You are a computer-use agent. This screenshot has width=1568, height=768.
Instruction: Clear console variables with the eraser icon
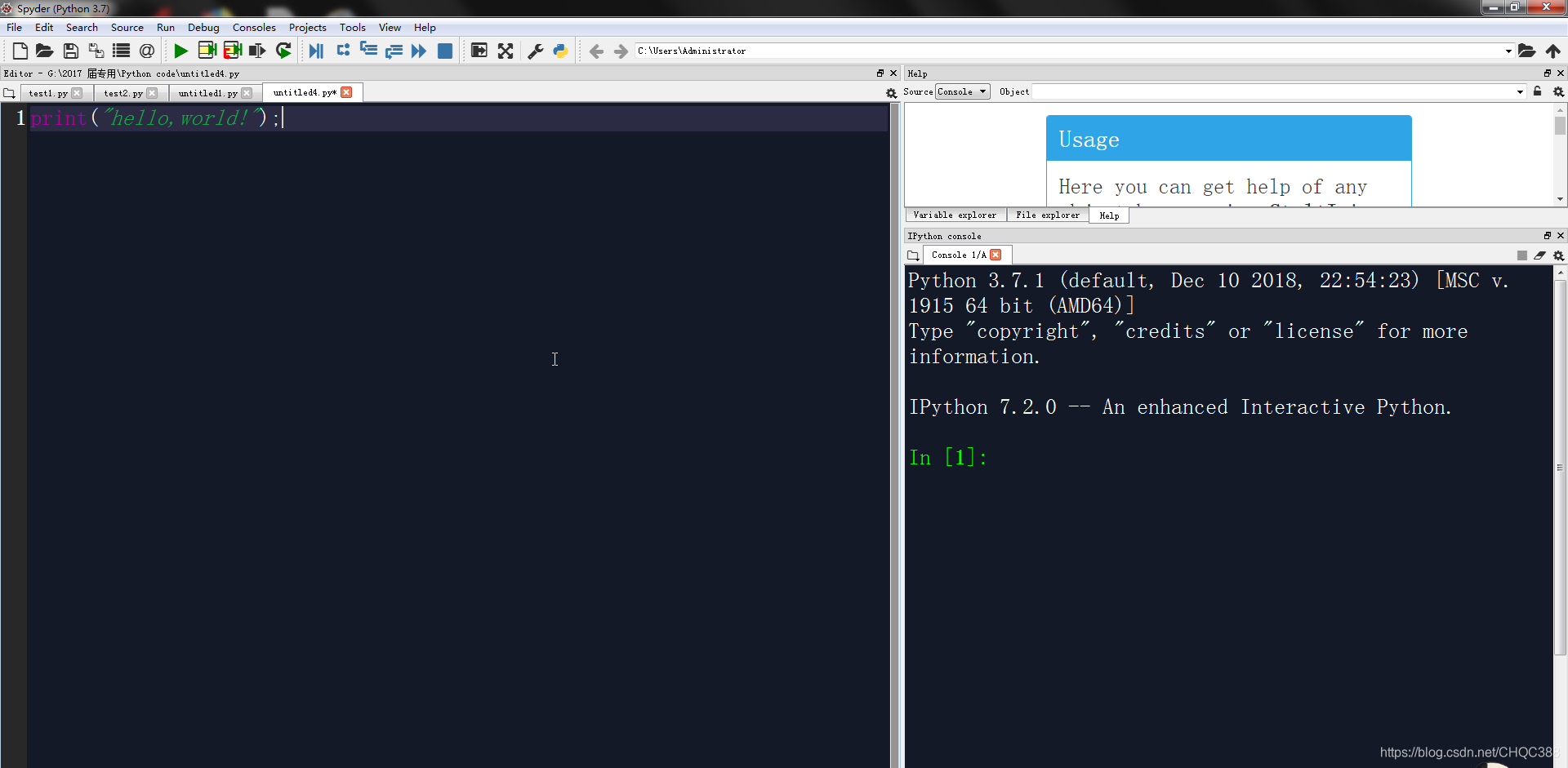pos(1539,255)
